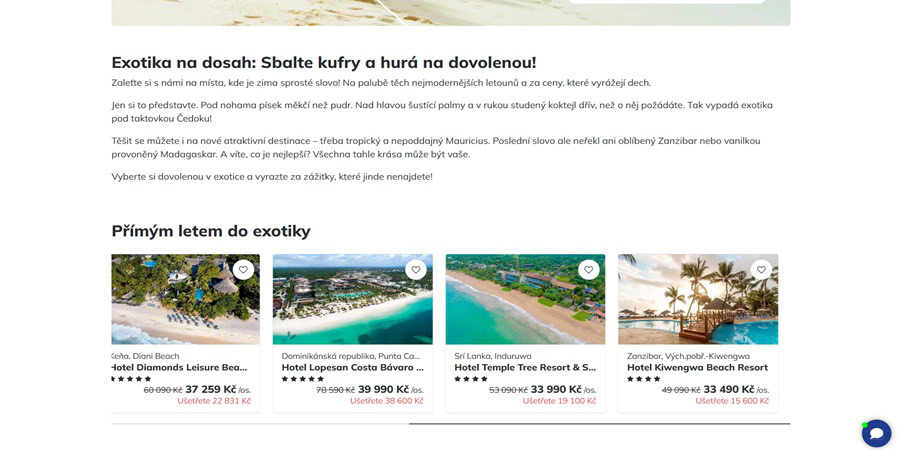View Hotel Temple Tree Resort beach image
Viewport: 900px width, 450px height.
[525, 299]
